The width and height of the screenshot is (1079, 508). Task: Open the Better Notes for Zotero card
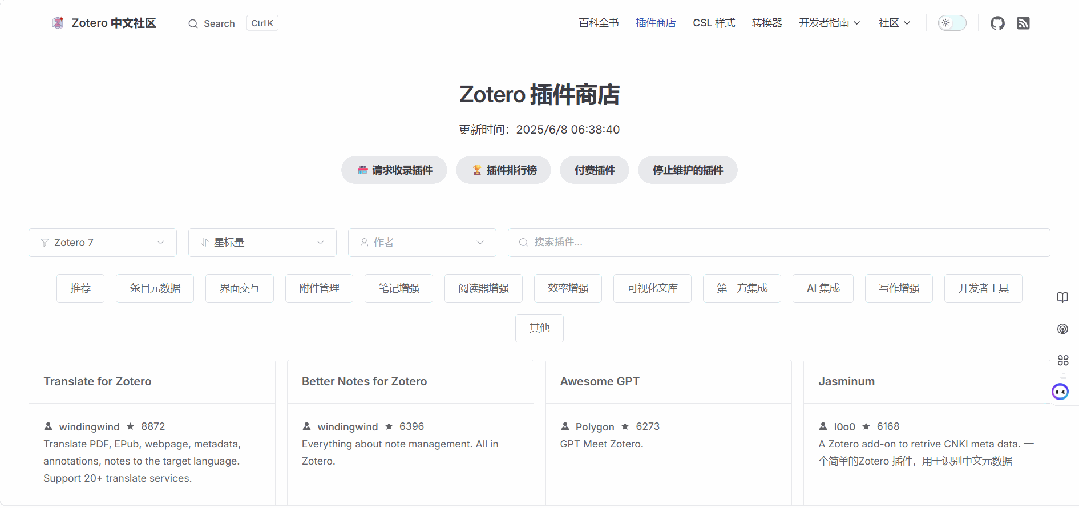coord(411,433)
